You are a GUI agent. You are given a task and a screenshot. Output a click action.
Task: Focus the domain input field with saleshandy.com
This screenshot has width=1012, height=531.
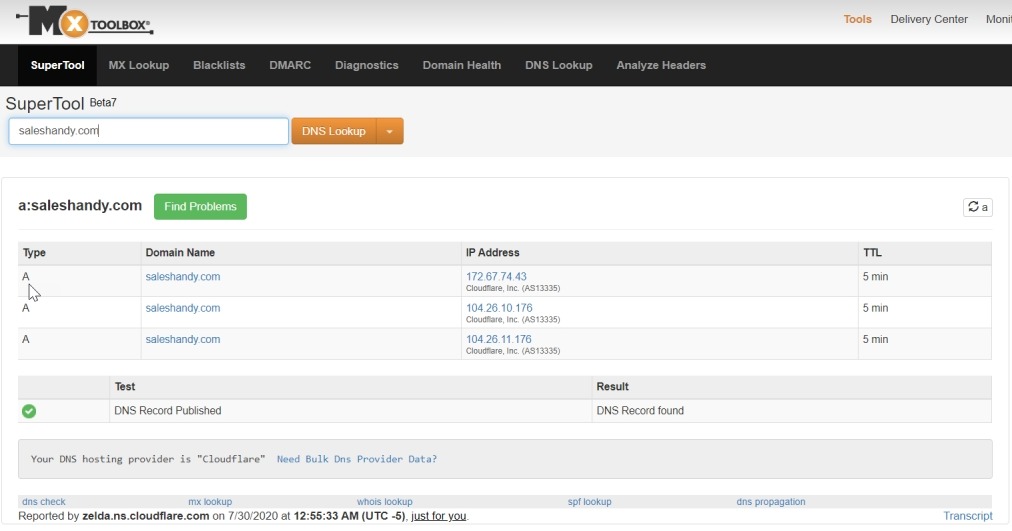(148, 131)
